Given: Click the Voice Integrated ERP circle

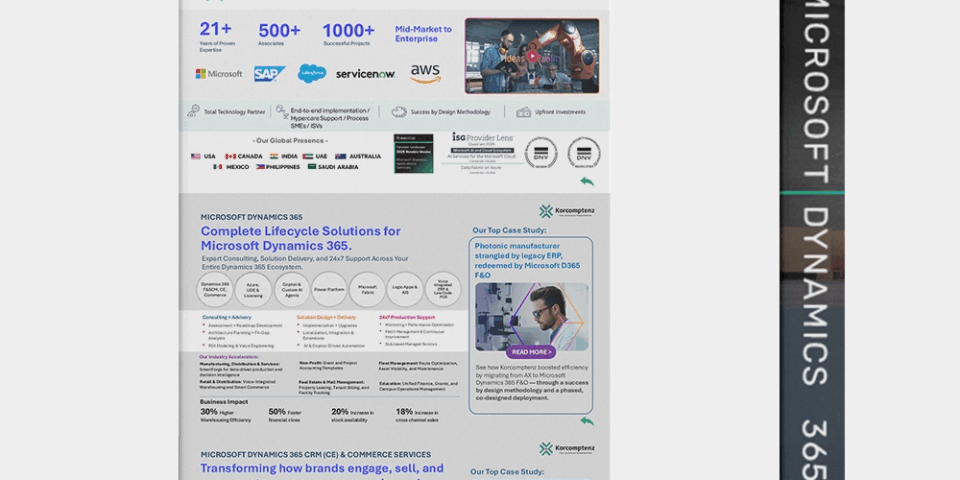Looking at the screenshot, I should [x=443, y=290].
